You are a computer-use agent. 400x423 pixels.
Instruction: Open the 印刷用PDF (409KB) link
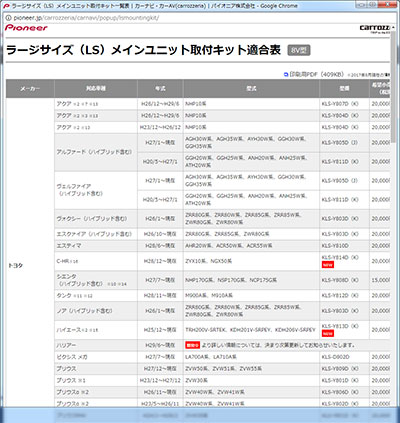point(316,74)
